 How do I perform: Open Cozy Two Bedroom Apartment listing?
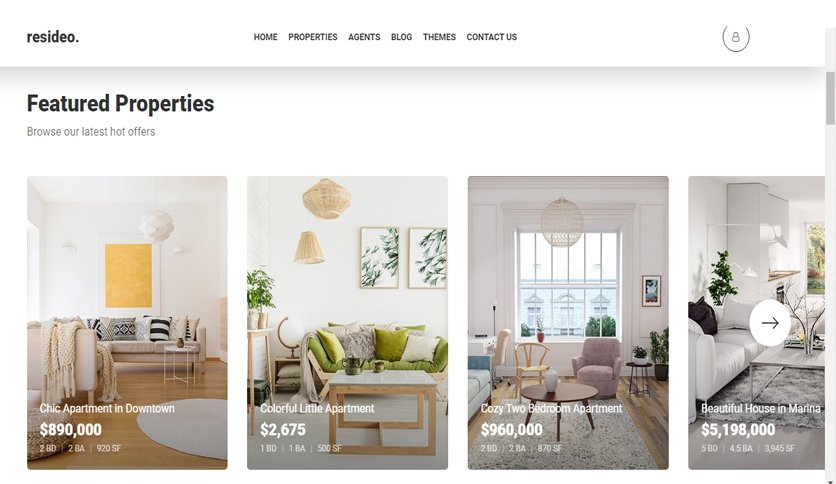[x=551, y=408]
